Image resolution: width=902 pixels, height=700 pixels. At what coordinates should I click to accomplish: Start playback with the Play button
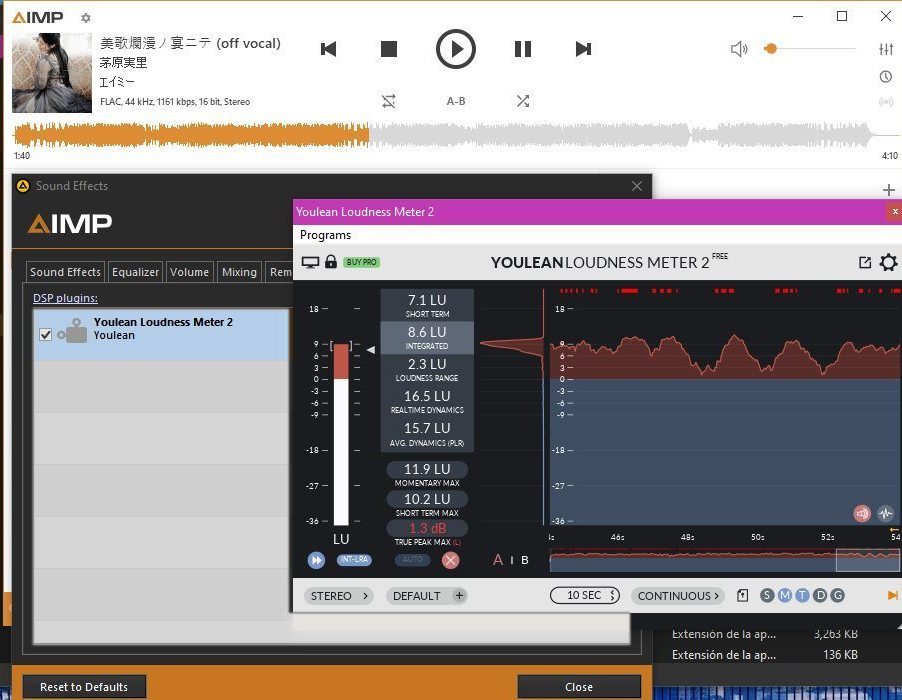(x=456, y=49)
